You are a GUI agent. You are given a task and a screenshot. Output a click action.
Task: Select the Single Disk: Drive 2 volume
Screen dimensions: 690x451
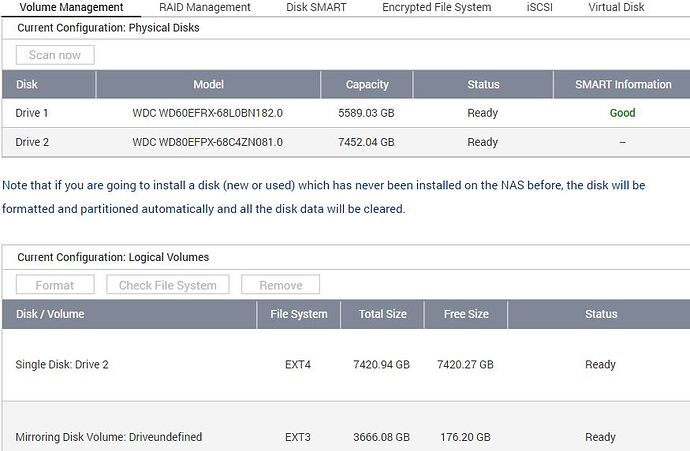click(x=62, y=365)
